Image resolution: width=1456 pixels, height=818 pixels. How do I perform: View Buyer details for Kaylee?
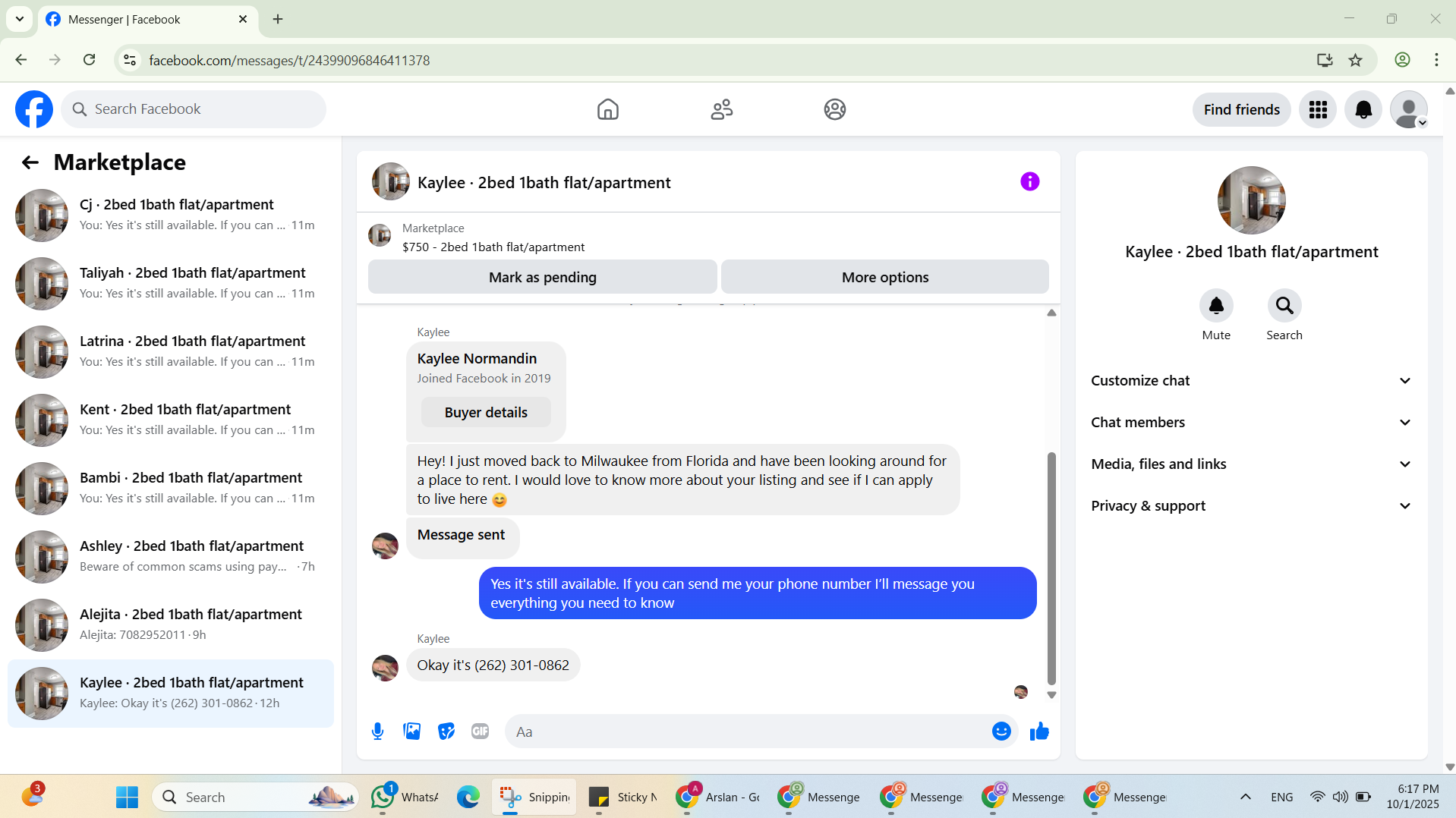pos(486,413)
